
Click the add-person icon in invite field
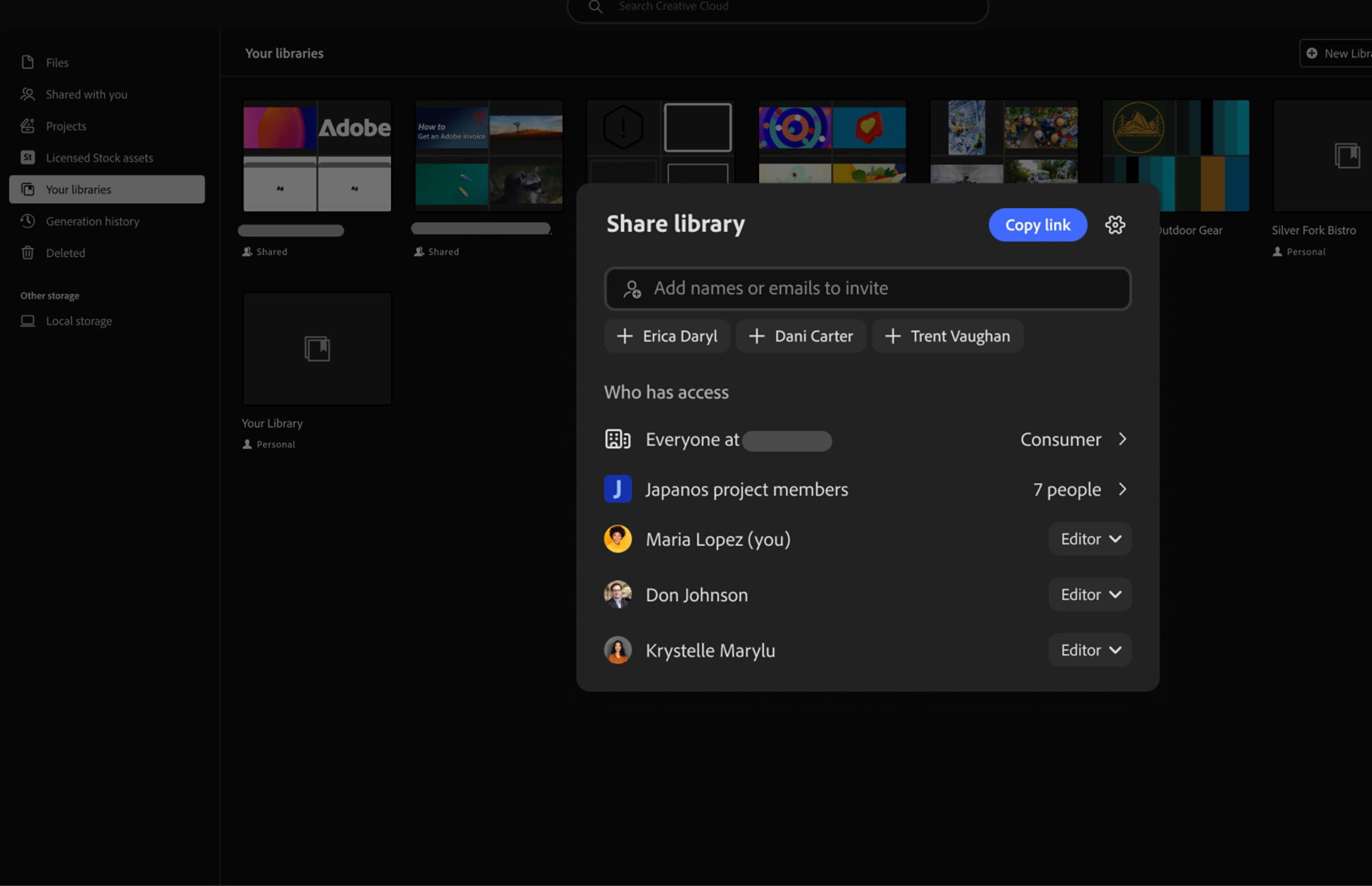pyautogui.click(x=632, y=289)
